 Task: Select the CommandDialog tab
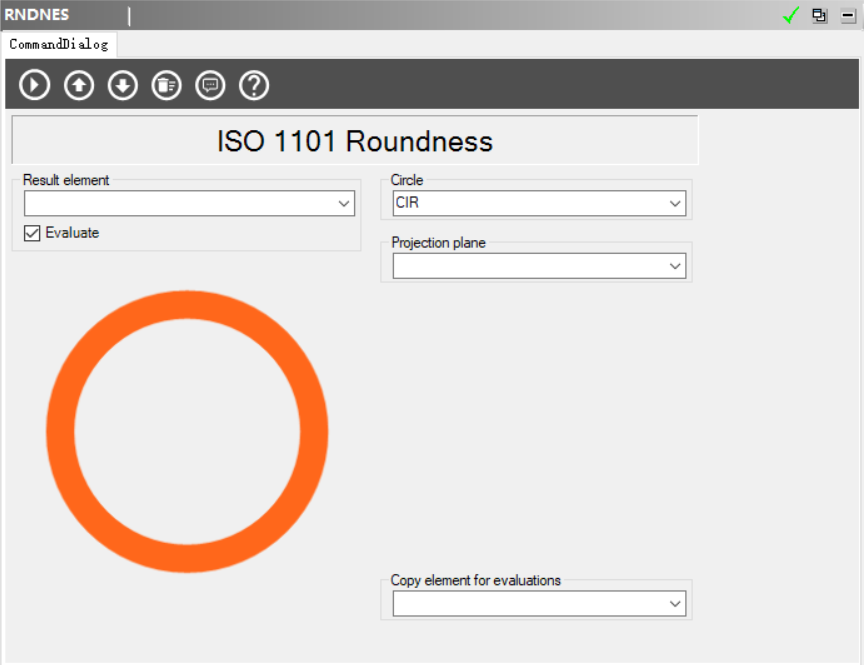59,44
